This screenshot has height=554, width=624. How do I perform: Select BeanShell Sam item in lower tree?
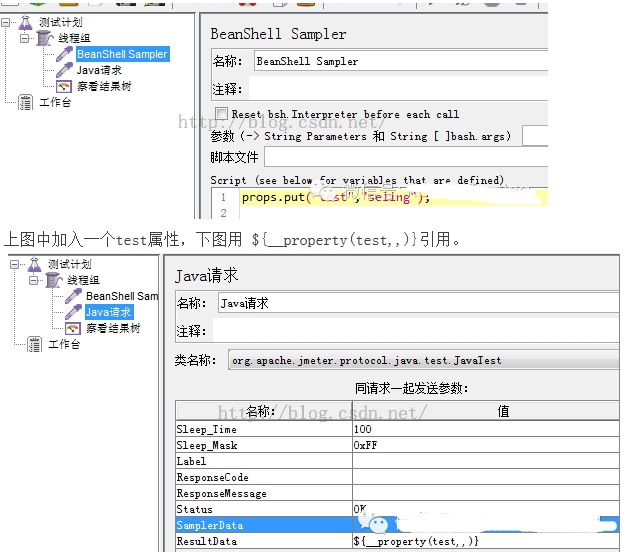click(x=122, y=296)
